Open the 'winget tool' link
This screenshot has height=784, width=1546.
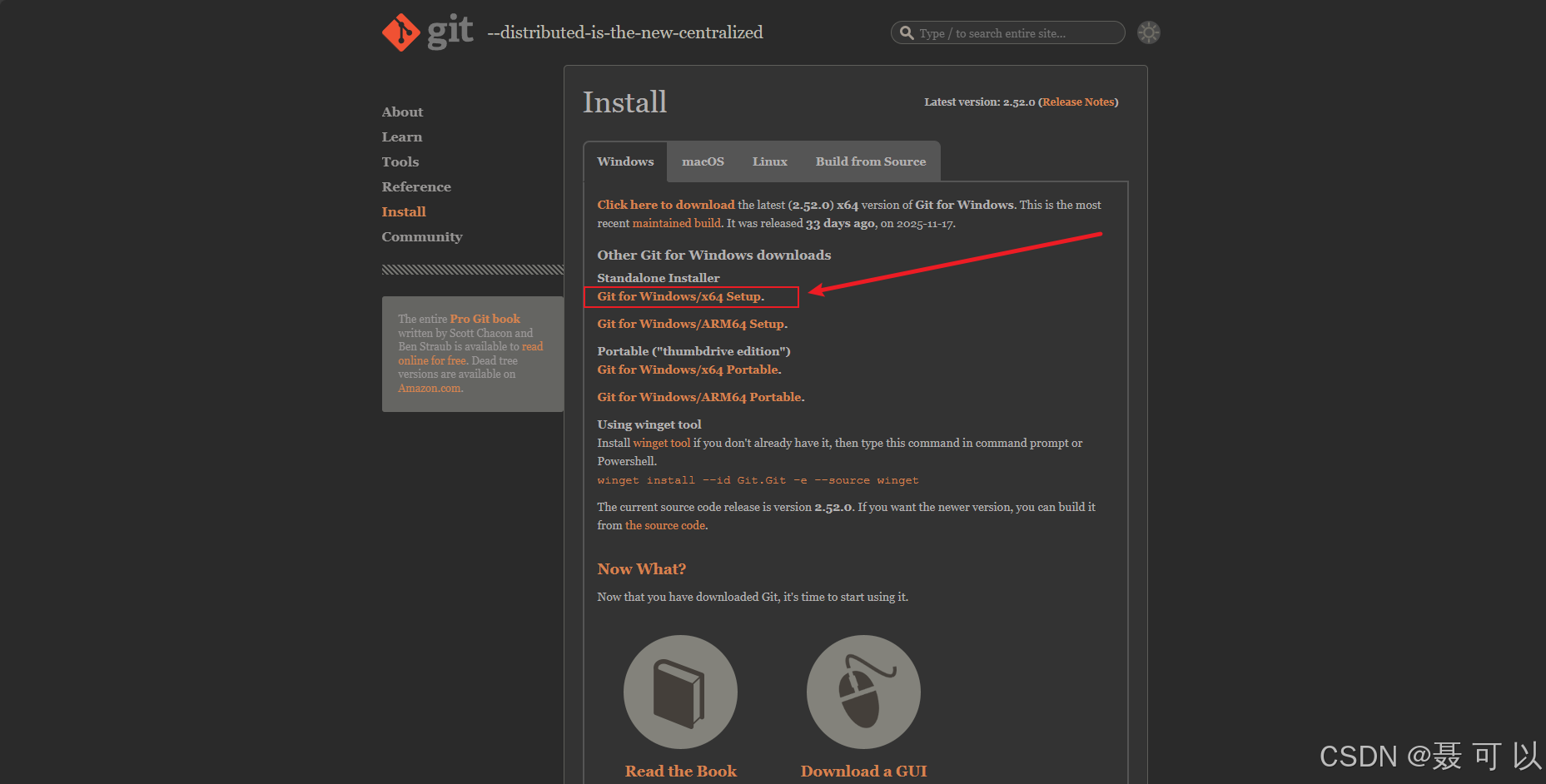tap(662, 443)
